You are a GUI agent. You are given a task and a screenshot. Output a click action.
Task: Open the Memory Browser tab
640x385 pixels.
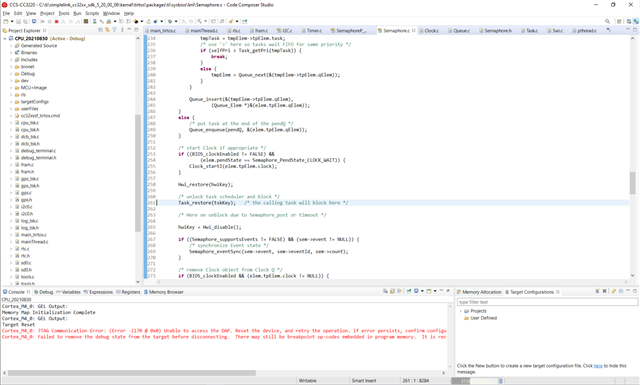coord(164,292)
